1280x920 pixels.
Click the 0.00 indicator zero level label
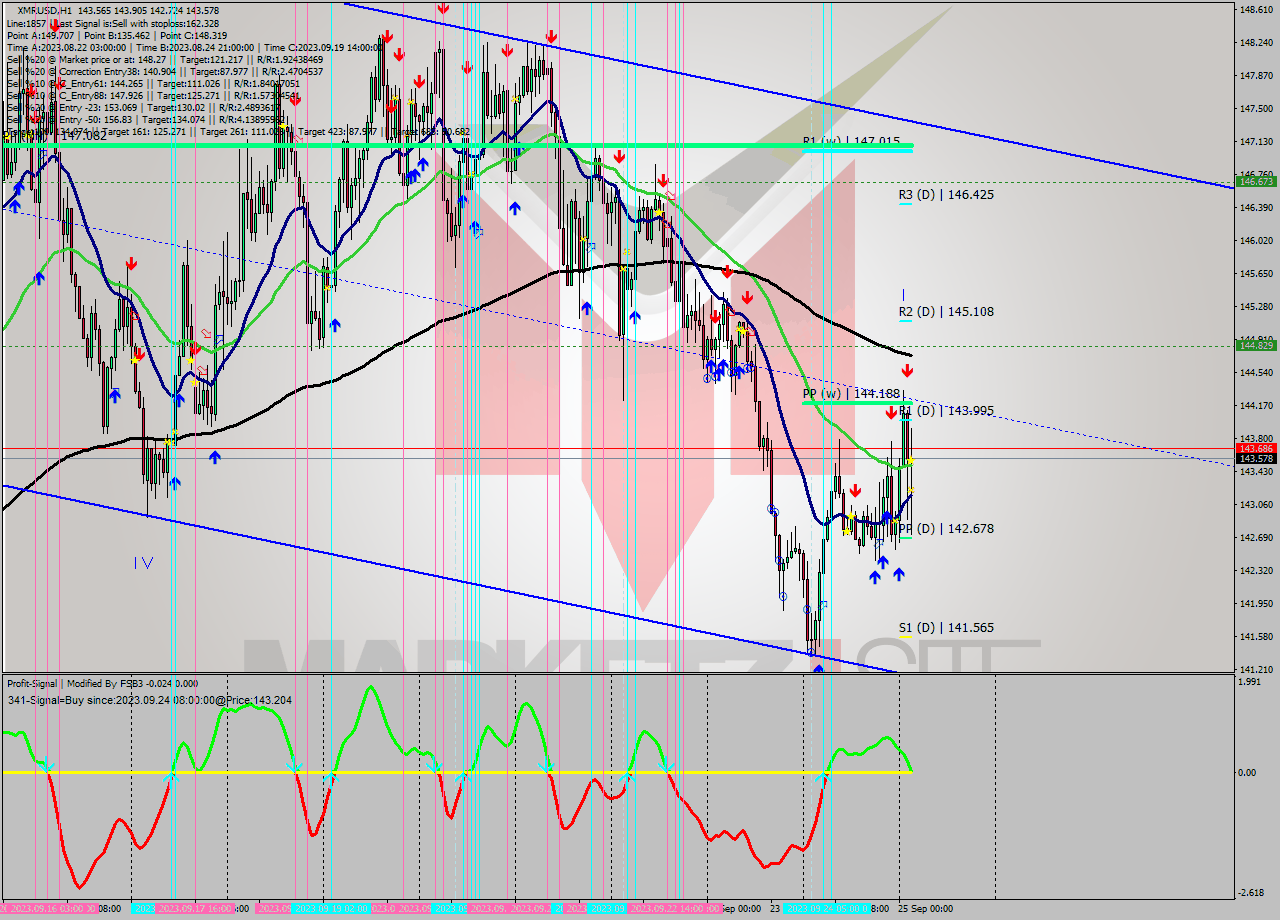click(x=1248, y=773)
